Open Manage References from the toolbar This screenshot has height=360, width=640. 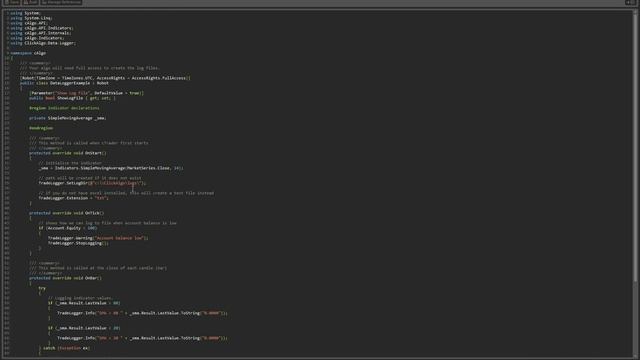pos(61,2)
